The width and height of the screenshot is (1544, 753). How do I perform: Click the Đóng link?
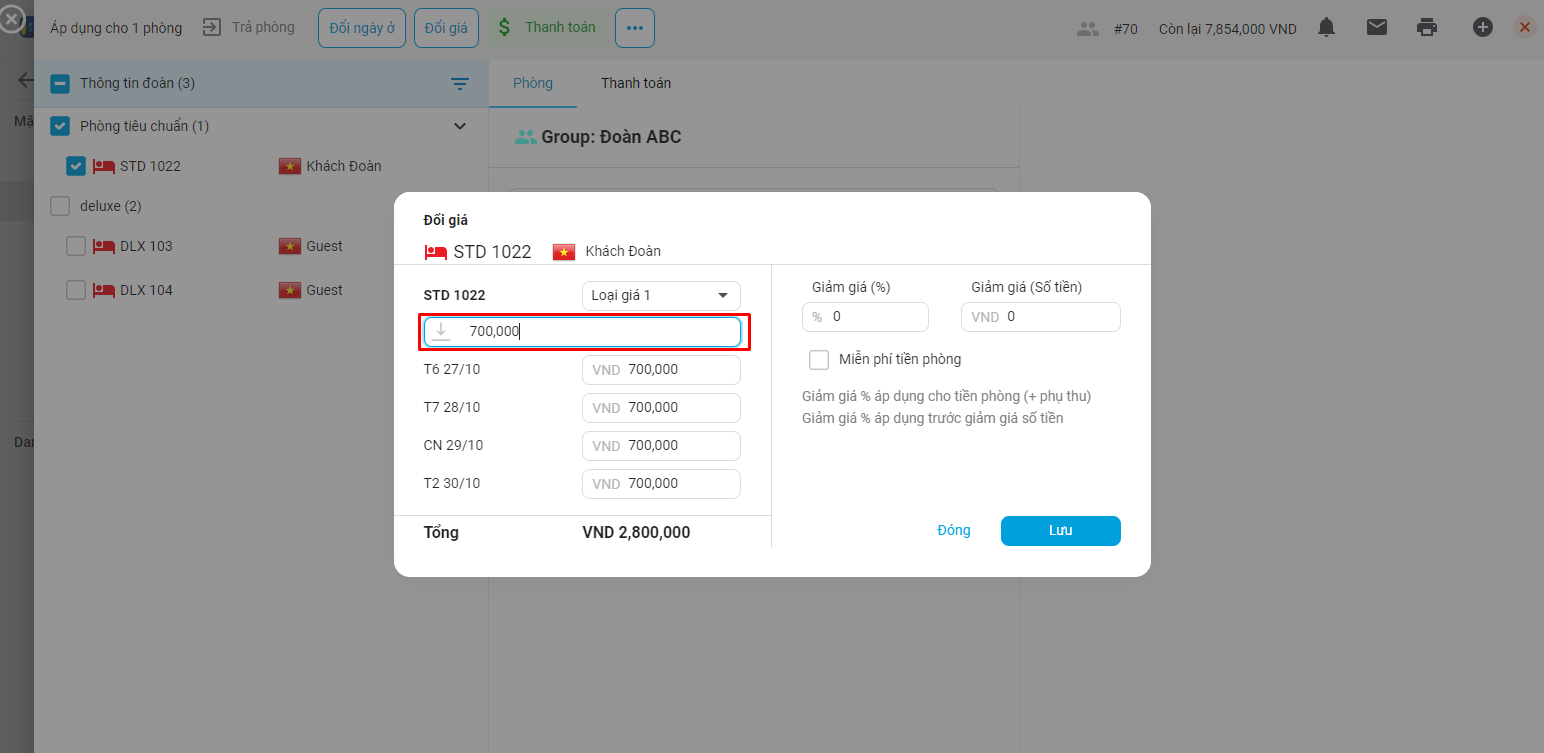click(953, 531)
